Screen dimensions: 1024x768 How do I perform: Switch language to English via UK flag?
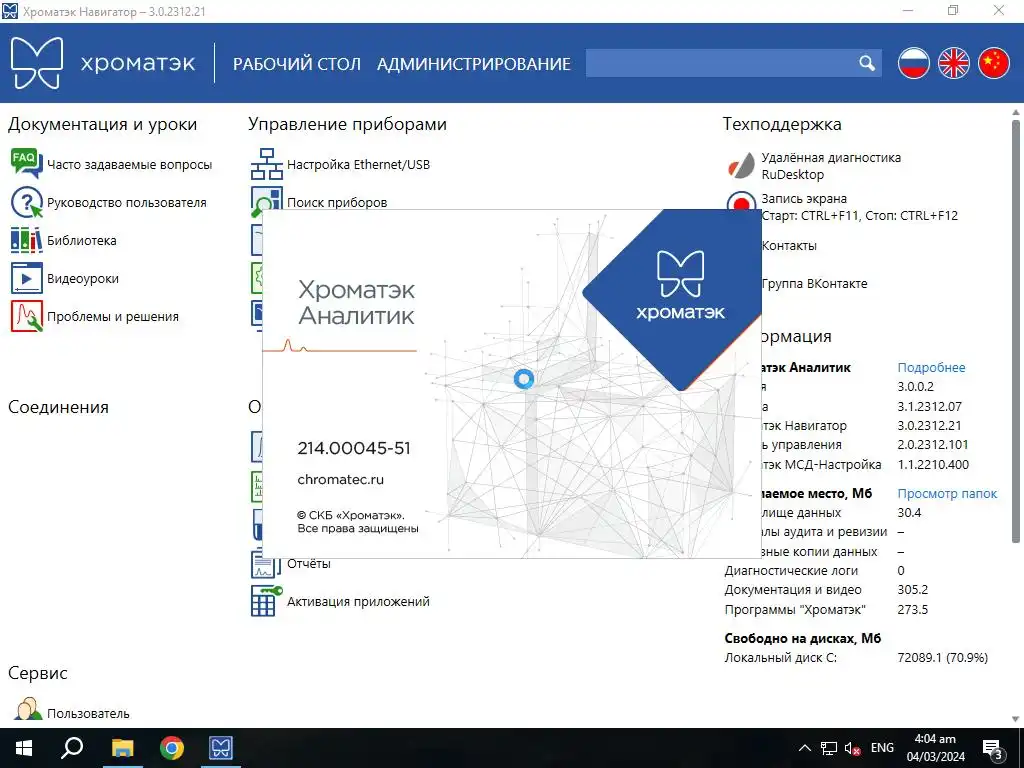pos(954,63)
